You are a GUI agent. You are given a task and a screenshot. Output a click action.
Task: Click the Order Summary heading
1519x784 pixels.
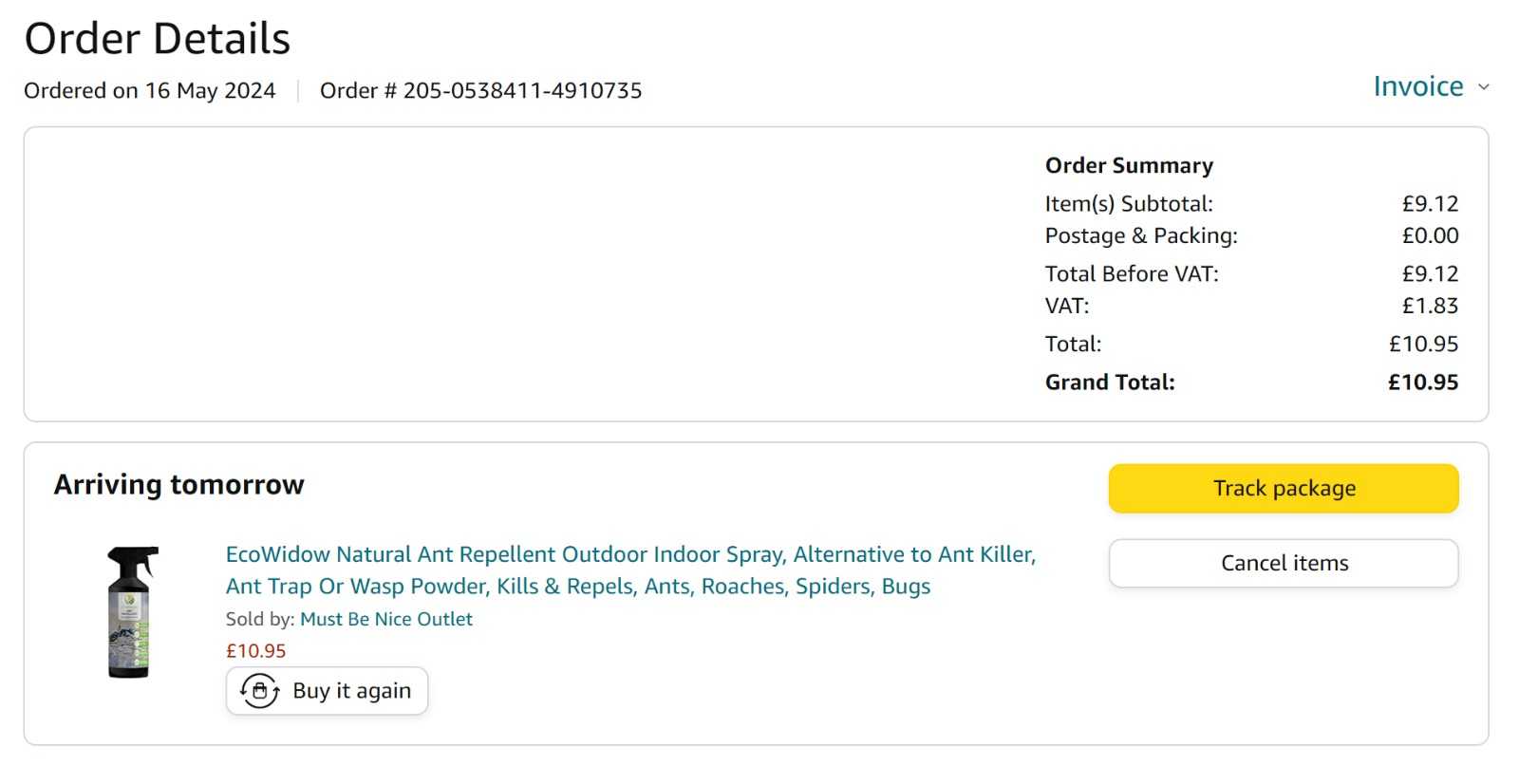tap(1129, 165)
